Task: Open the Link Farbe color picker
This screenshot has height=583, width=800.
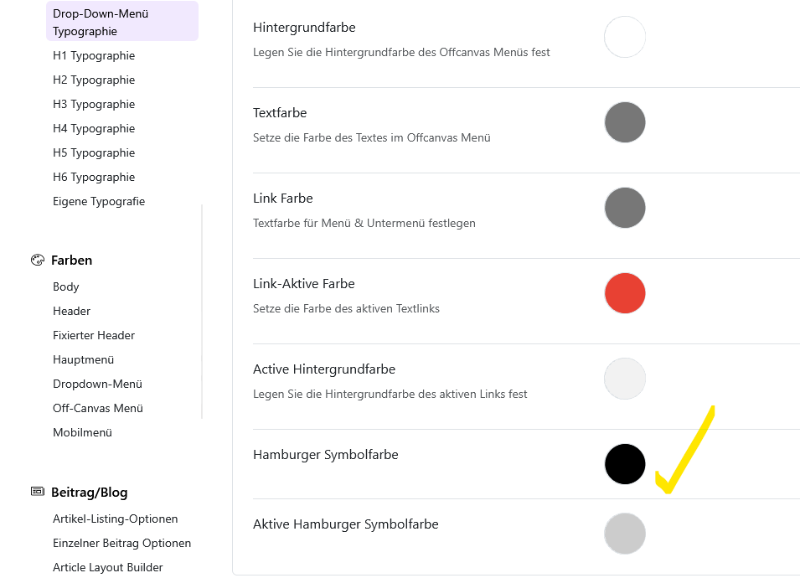Action: [625, 208]
